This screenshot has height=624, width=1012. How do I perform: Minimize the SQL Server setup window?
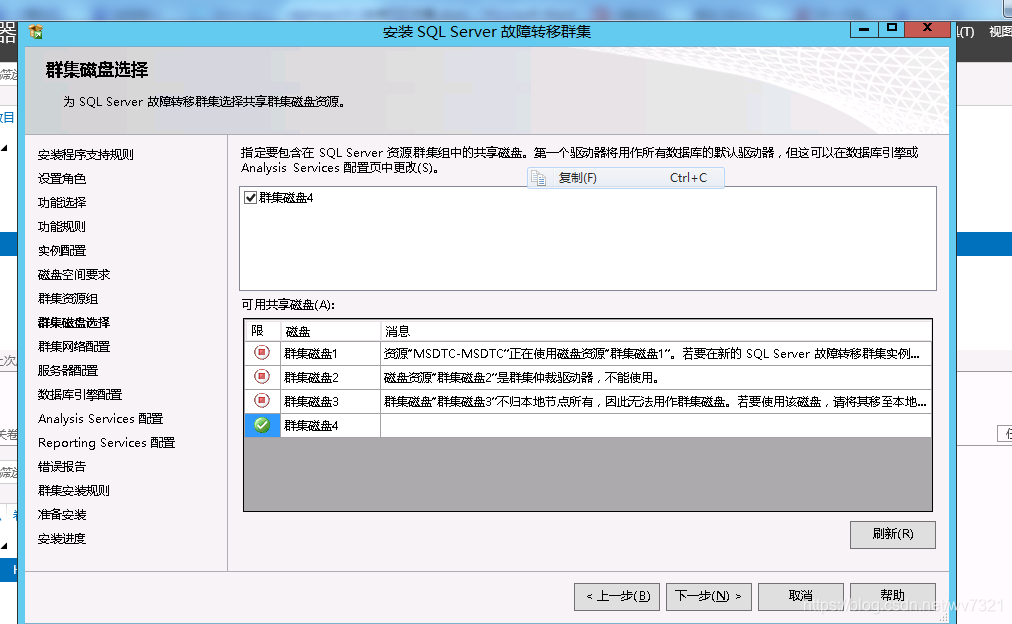click(x=864, y=29)
